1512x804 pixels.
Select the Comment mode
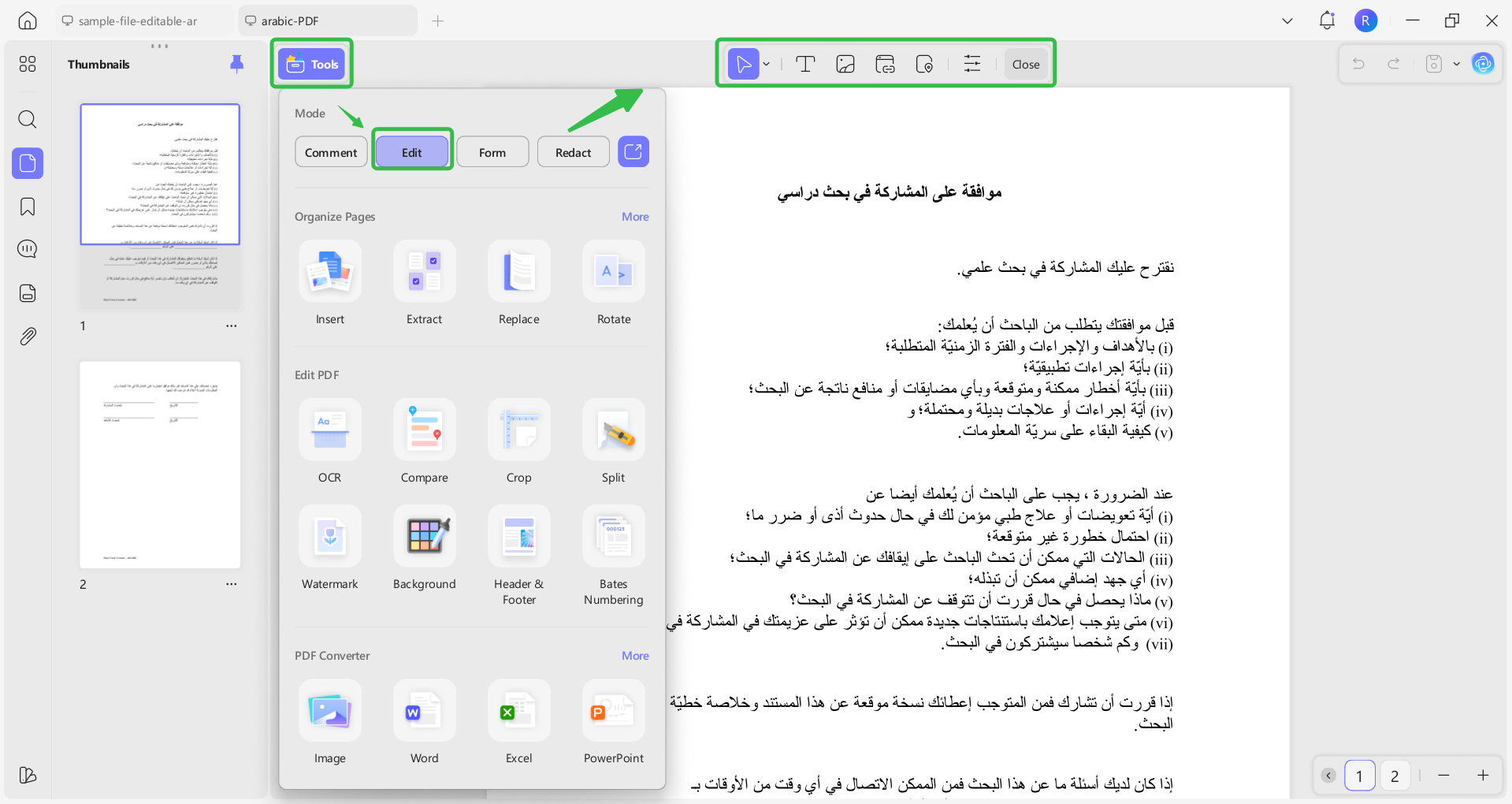click(331, 152)
